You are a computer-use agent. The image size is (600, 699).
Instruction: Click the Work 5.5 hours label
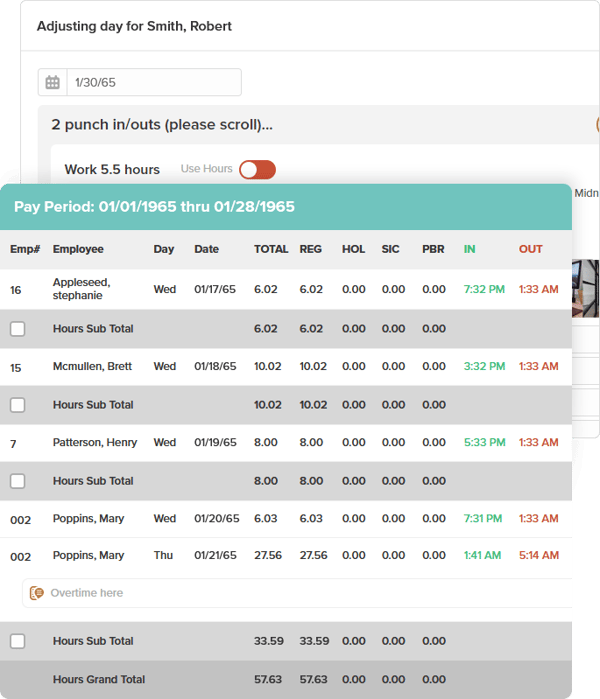[112, 169]
